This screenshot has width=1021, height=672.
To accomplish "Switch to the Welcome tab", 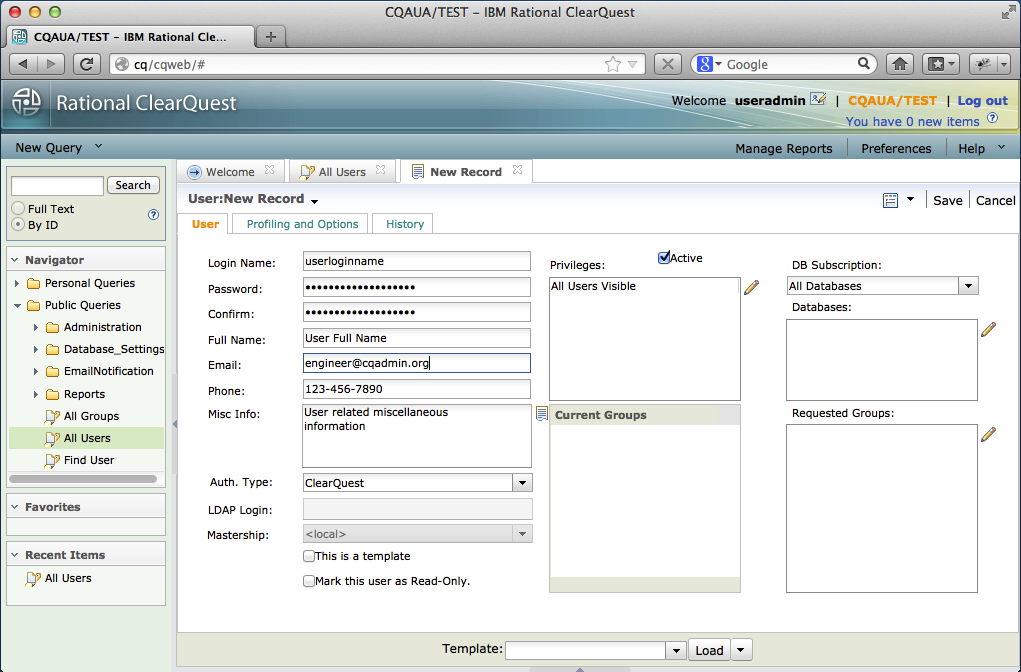I will [x=230, y=172].
